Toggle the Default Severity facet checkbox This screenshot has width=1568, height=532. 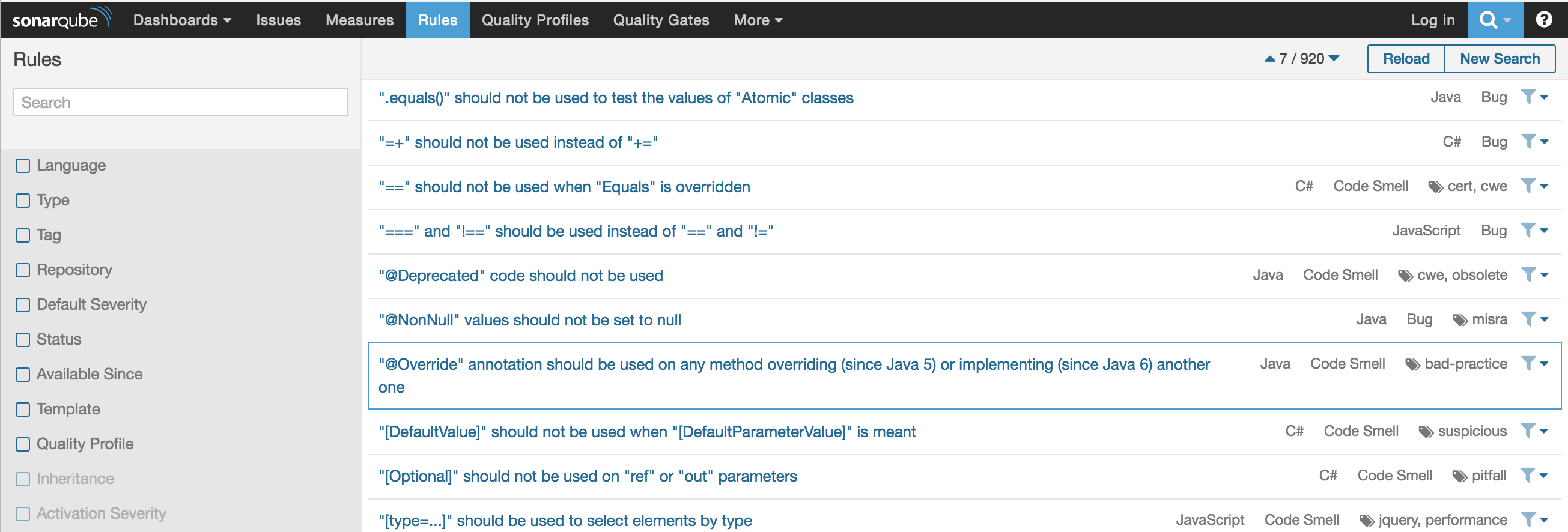(x=23, y=305)
